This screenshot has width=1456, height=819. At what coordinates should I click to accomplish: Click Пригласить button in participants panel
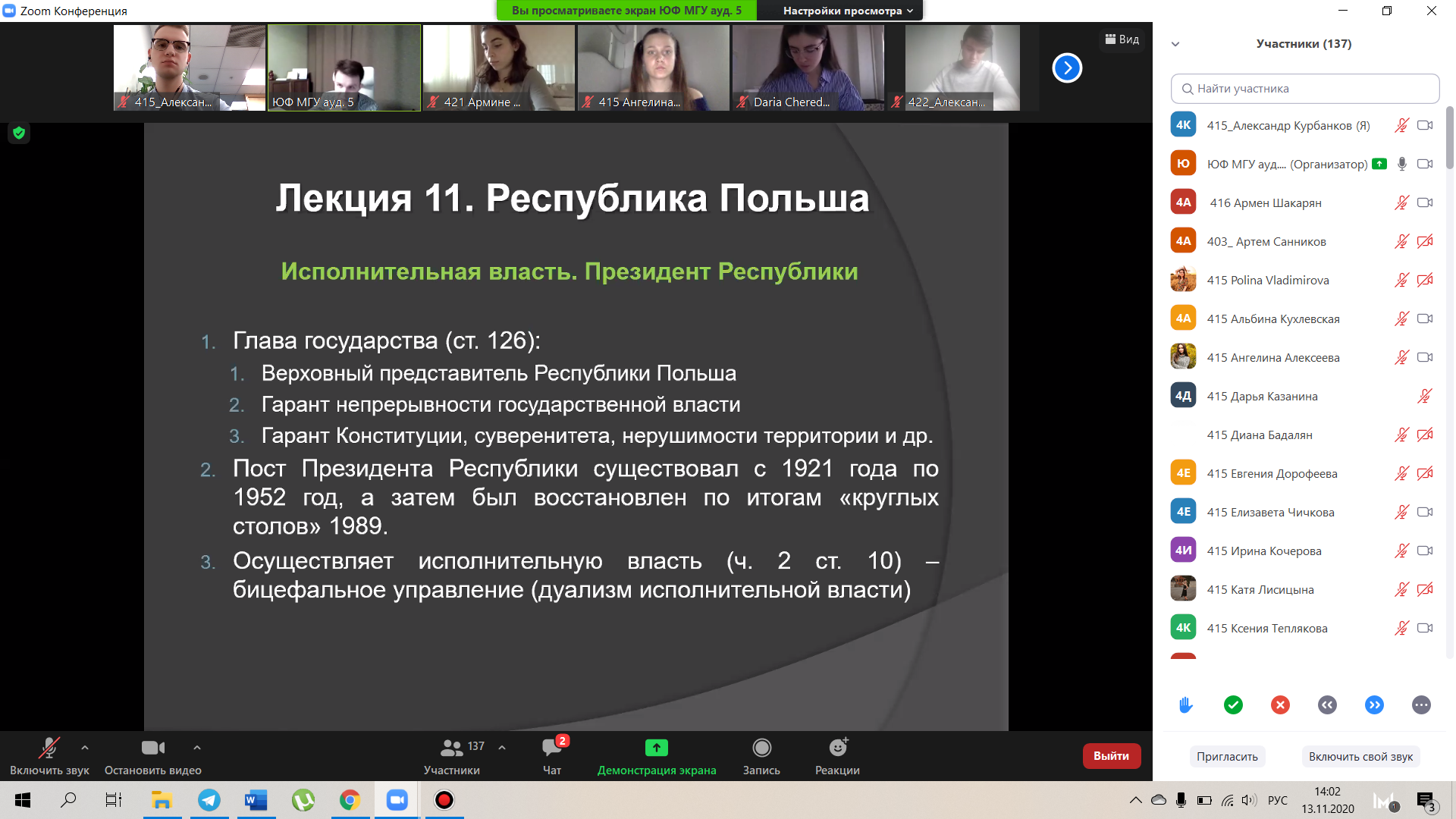(1227, 757)
